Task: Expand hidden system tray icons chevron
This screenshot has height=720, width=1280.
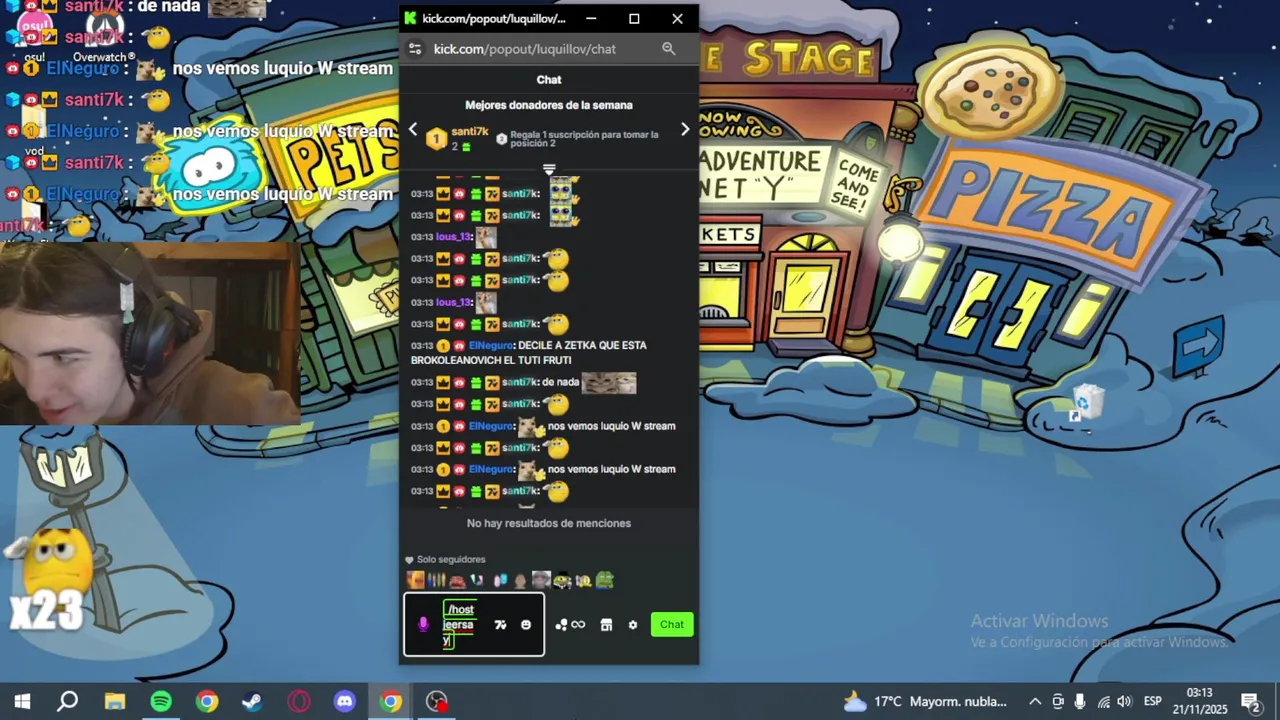Action: [1035, 702]
